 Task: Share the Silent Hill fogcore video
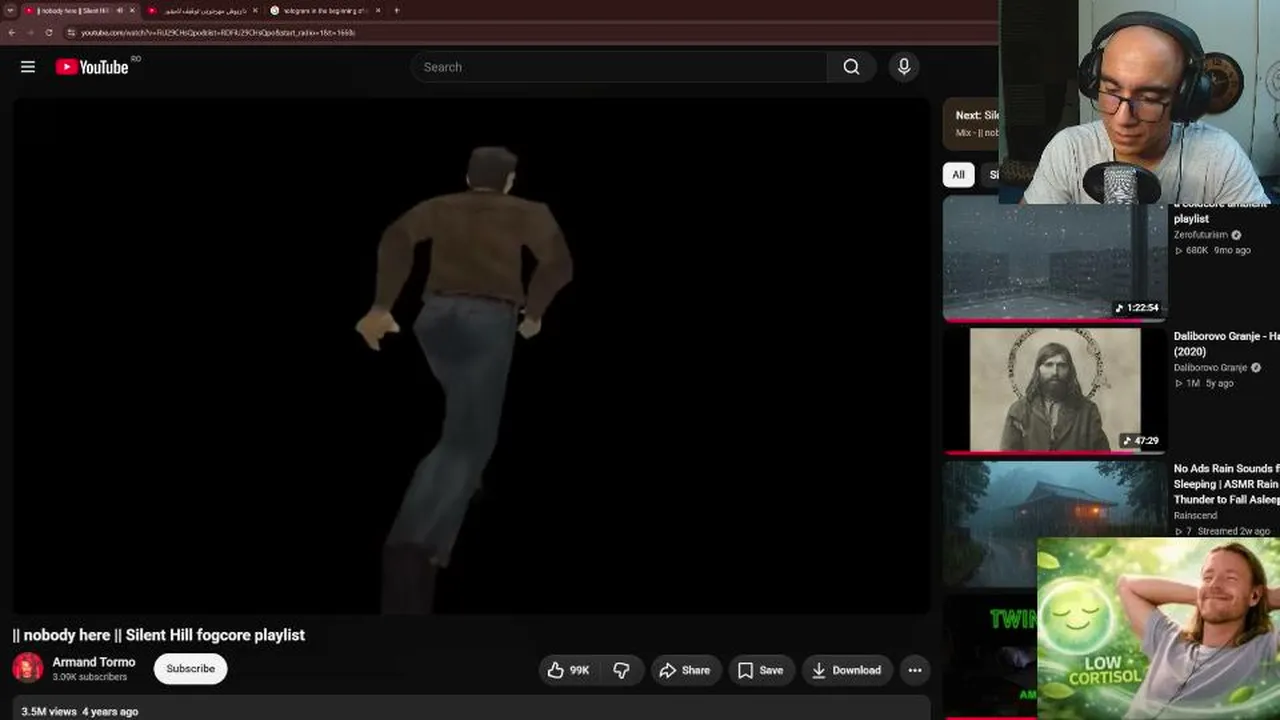tap(685, 670)
